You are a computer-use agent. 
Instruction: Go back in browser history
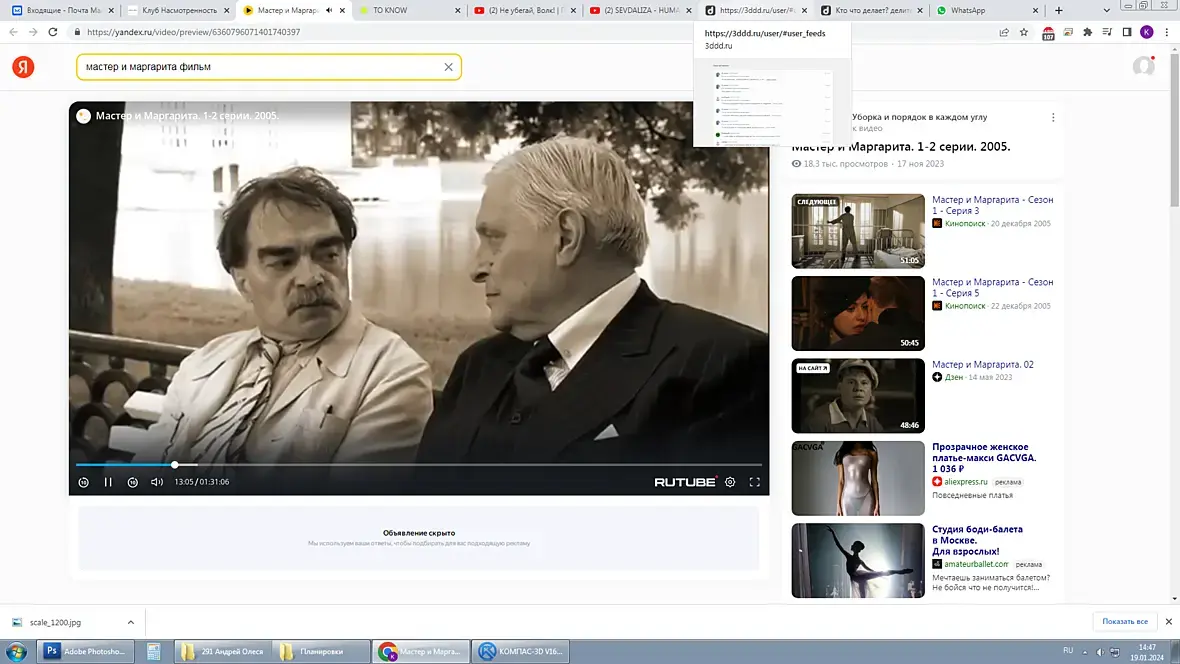point(14,32)
